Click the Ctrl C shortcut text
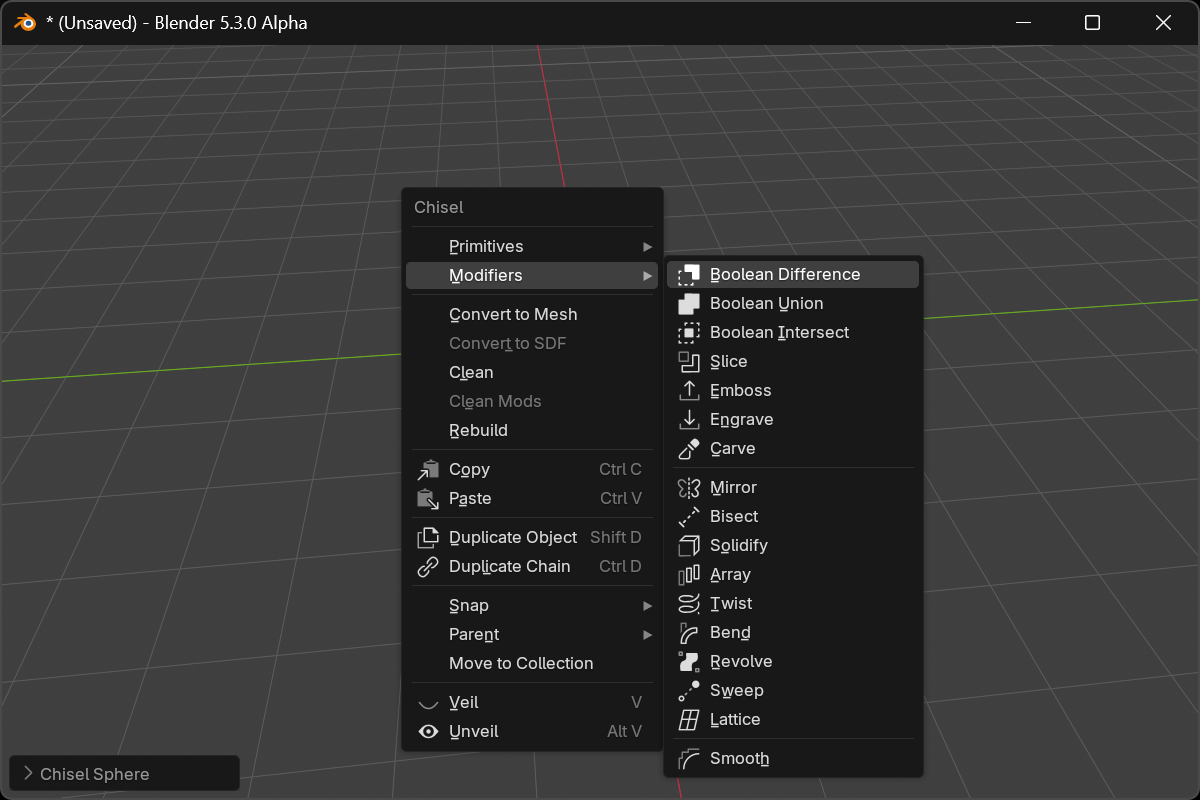The width and height of the screenshot is (1200, 800). point(620,470)
